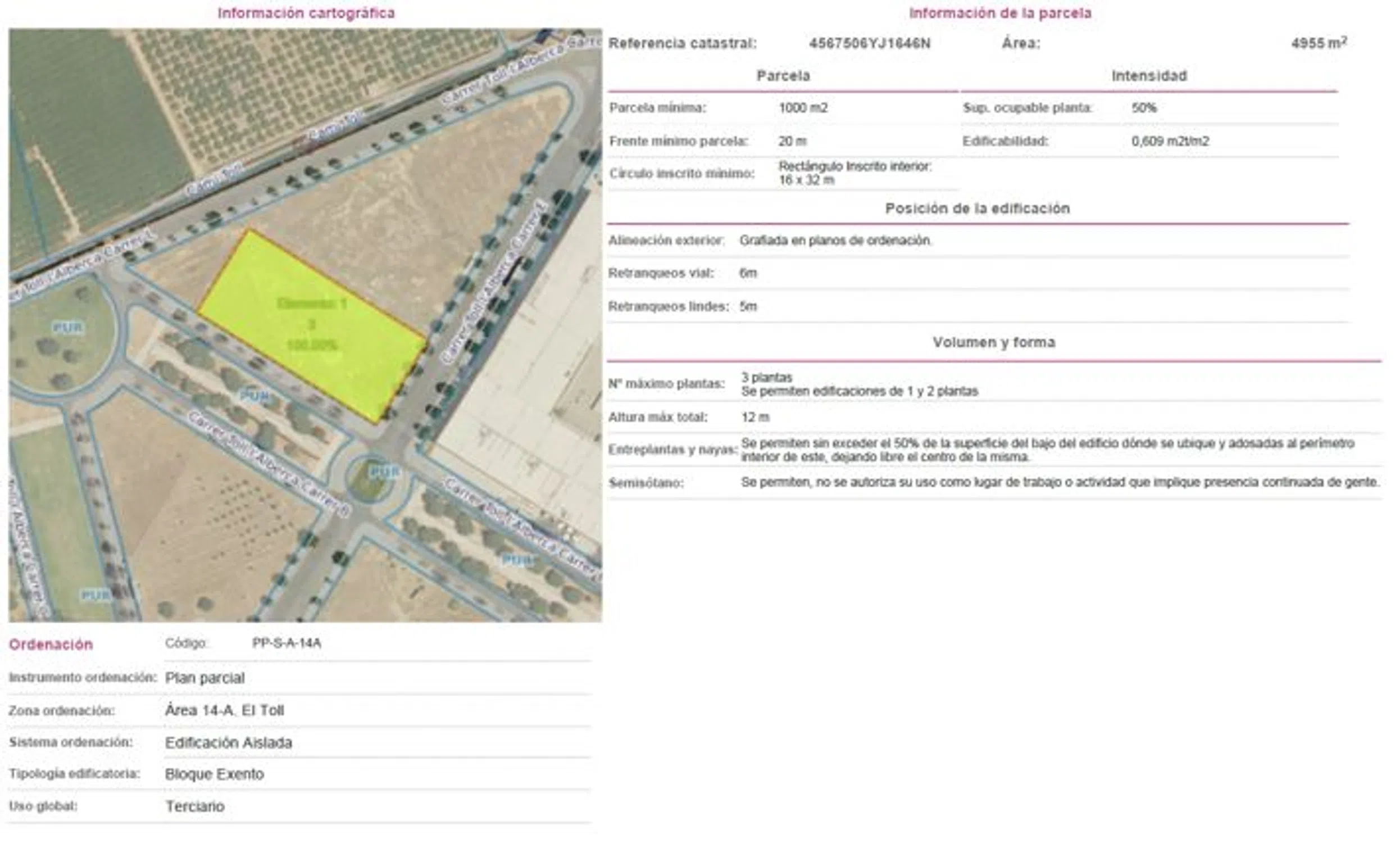The width and height of the screenshot is (1400, 843).
Task: Click 'Posición de la edificación' section header
Action: [x=977, y=209]
